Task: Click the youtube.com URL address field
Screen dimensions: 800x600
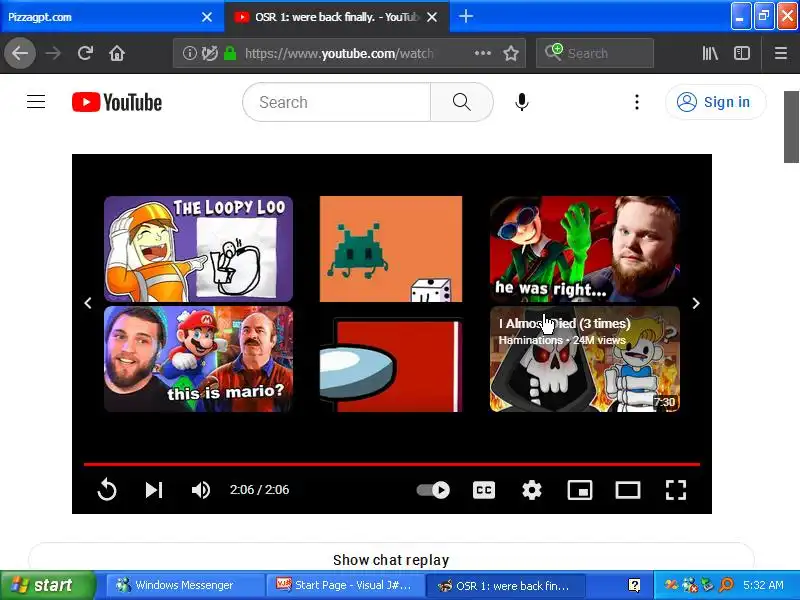Action: click(339, 53)
